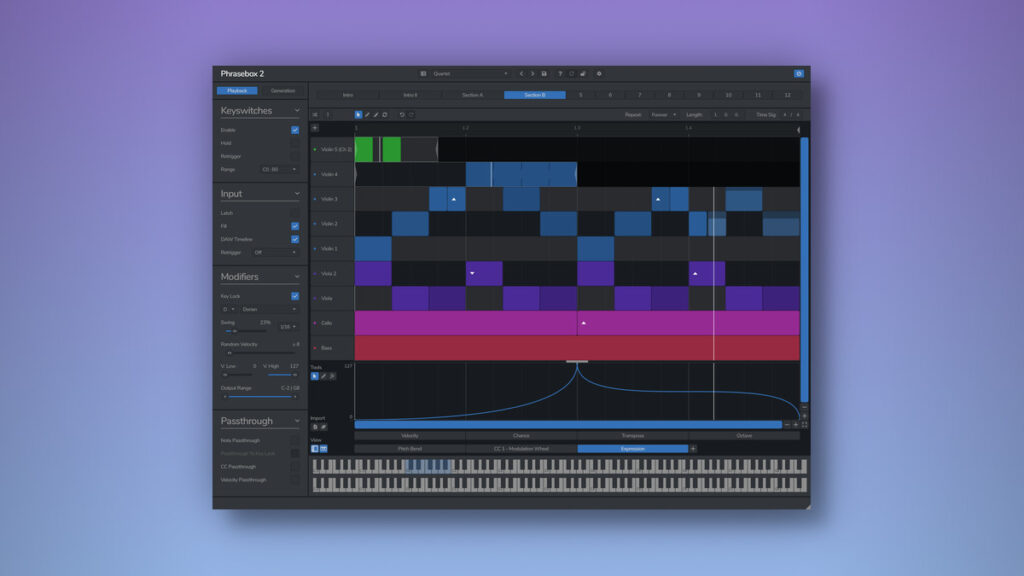Screen dimensions: 1024x576
Task: Click the undo arrow in the sequencer toolbar
Action: point(402,115)
